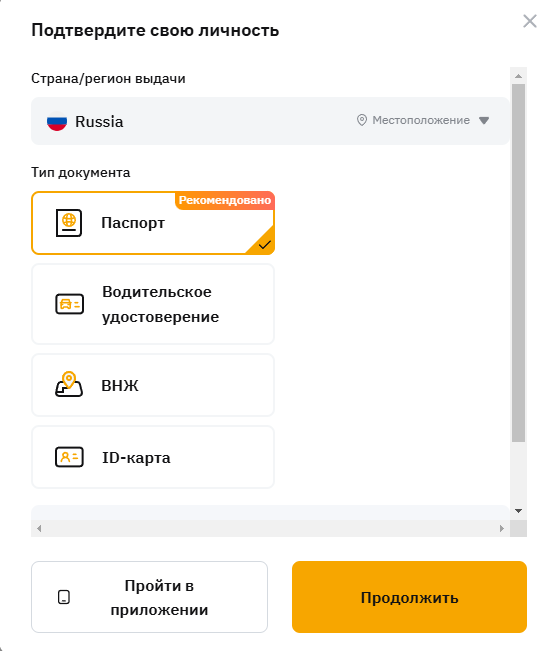The height and width of the screenshot is (651, 553).
Task: Click the location pin icon by Местоположение
Action: pos(362,120)
